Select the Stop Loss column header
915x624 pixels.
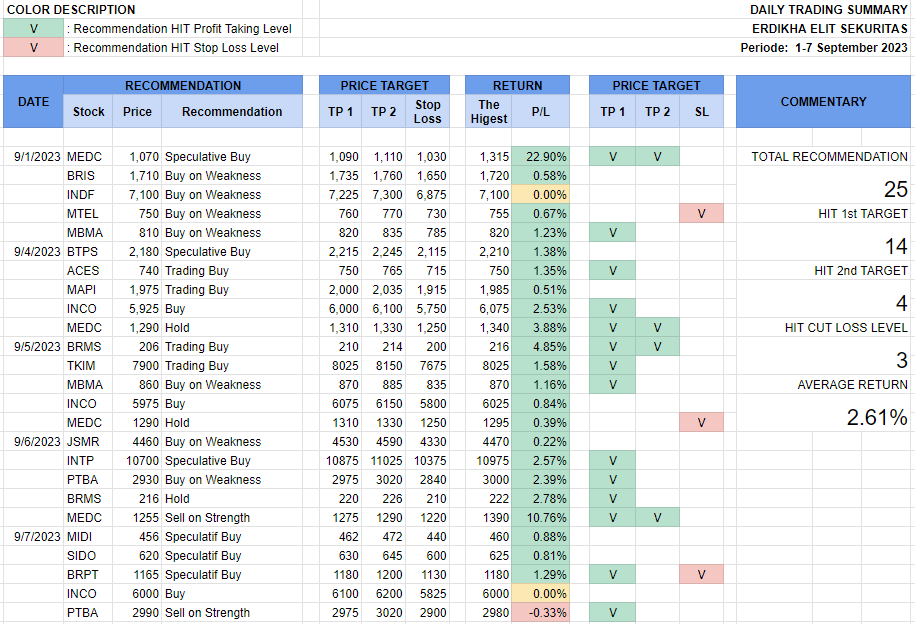(427, 112)
